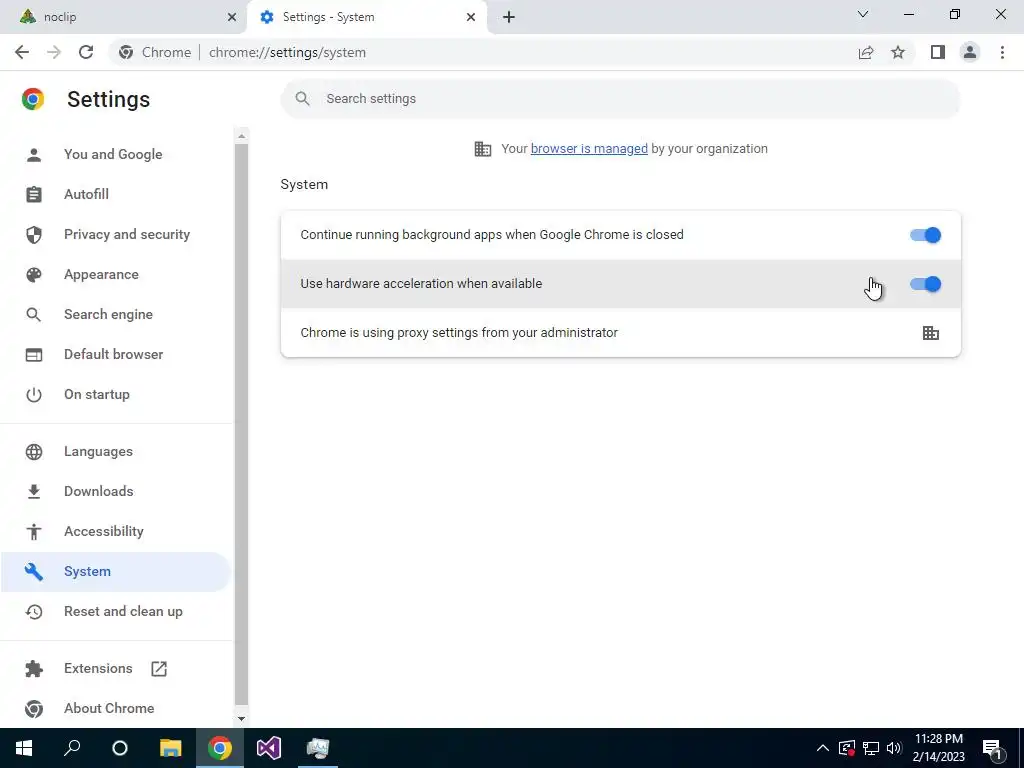Open Languages settings
Image resolution: width=1024 pixels, height=768 pixels.
[116, 452]
